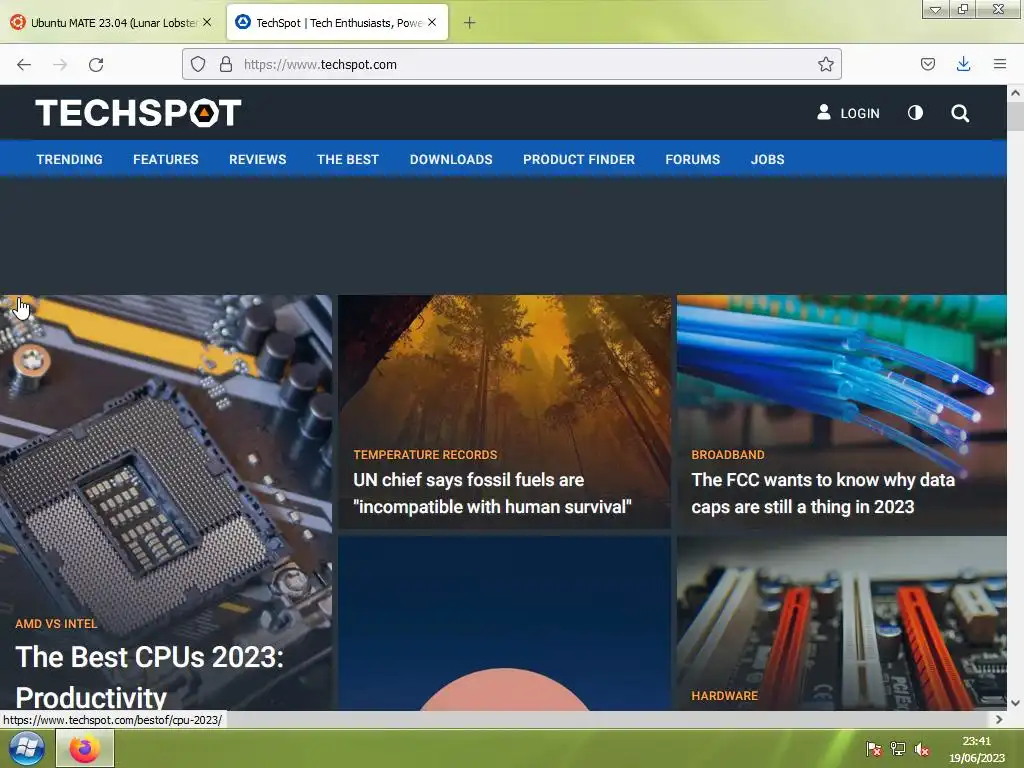Read the FCC data caps article
Image resolution: width=1024 pixels, height=768 pixels.
coord(823,493)
